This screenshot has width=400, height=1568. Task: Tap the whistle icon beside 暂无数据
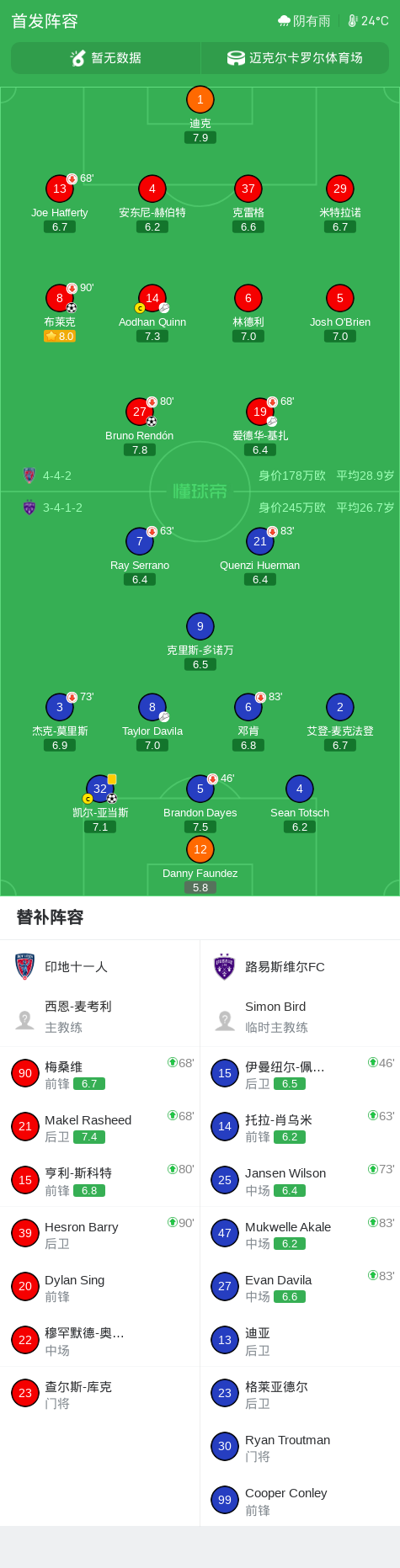[78, 58]
